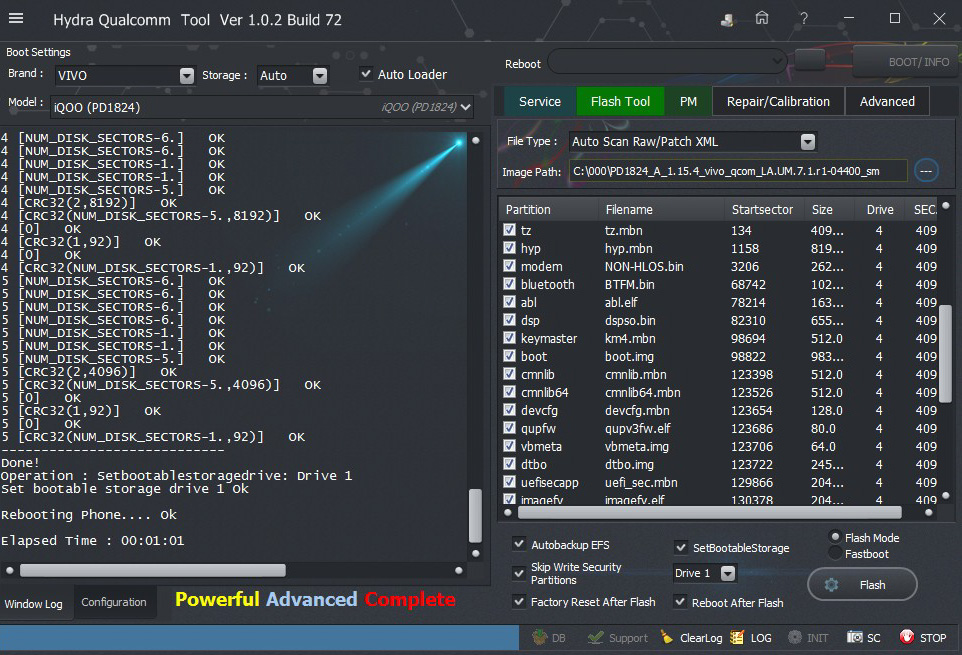Uncheck the Auto Loader checkbox
Screen dimensions: 962x655
point(366,74)
